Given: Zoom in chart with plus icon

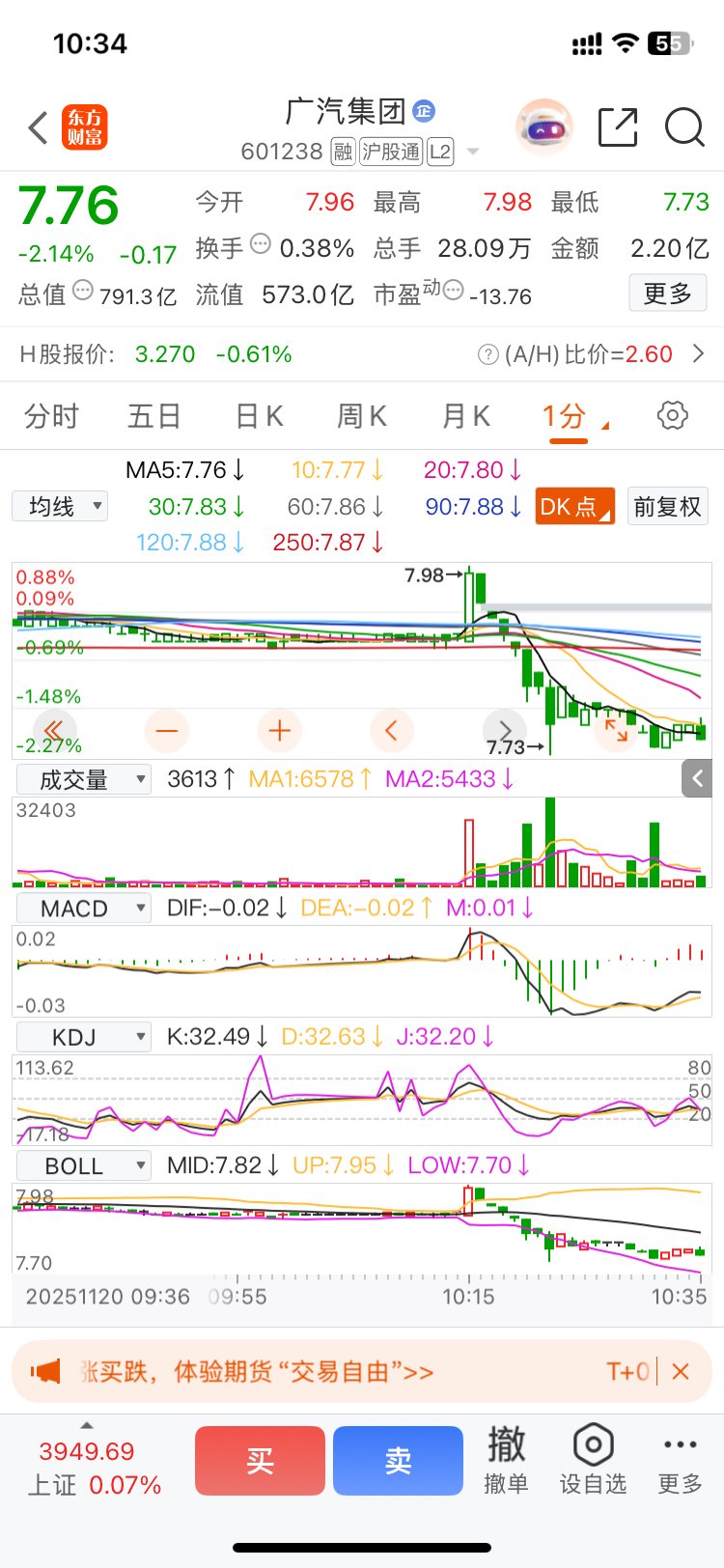Looking at the screenshot, I should [x=279, y=730].
